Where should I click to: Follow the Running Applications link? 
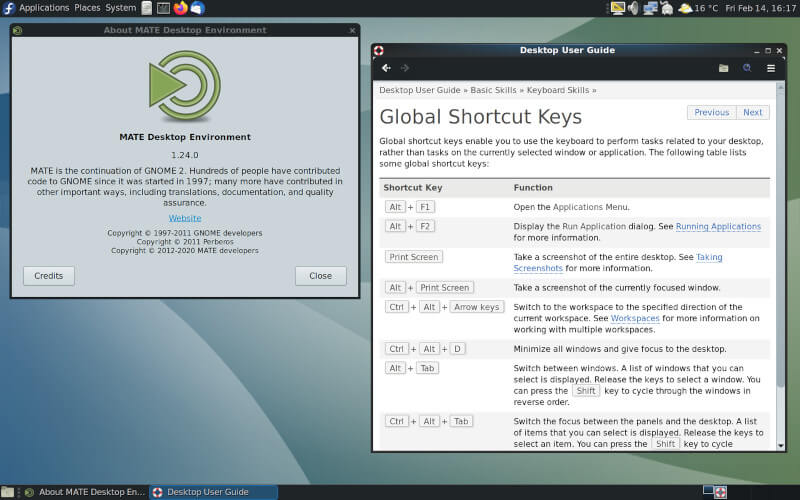tap(718, 227)
